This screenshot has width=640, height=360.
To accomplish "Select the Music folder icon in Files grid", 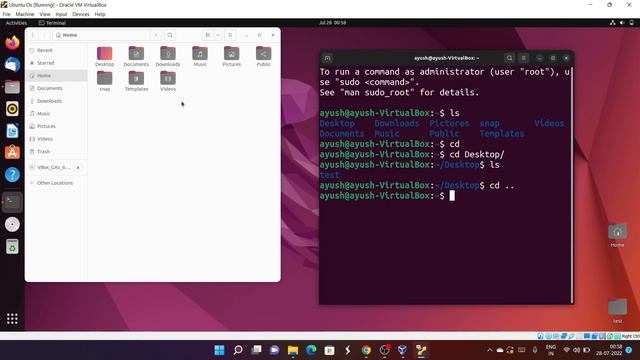I will pyautogui.click(x=200, y=57).
